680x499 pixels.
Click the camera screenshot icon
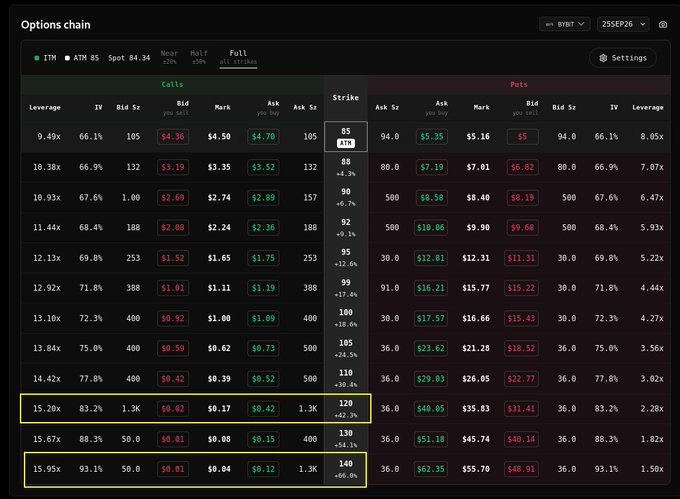point(663,24)
